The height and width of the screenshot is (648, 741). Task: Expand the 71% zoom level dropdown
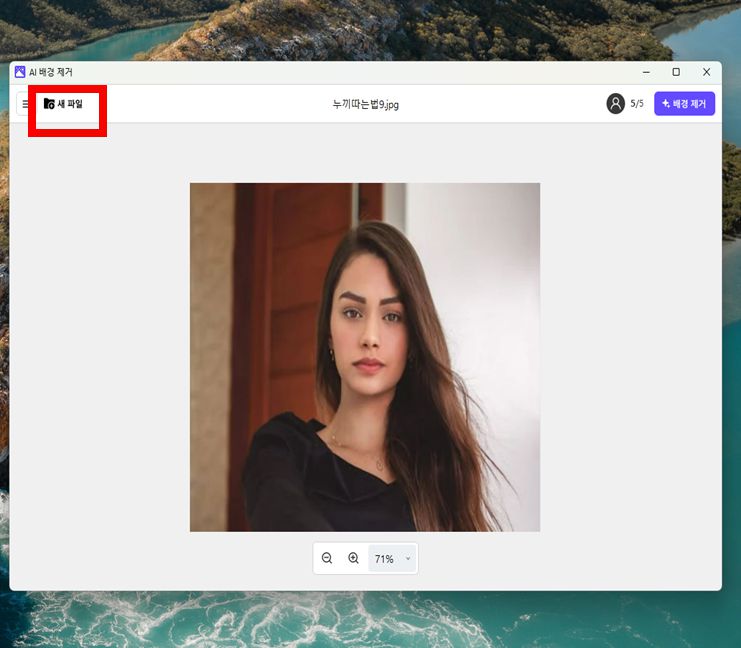point(392,559)
